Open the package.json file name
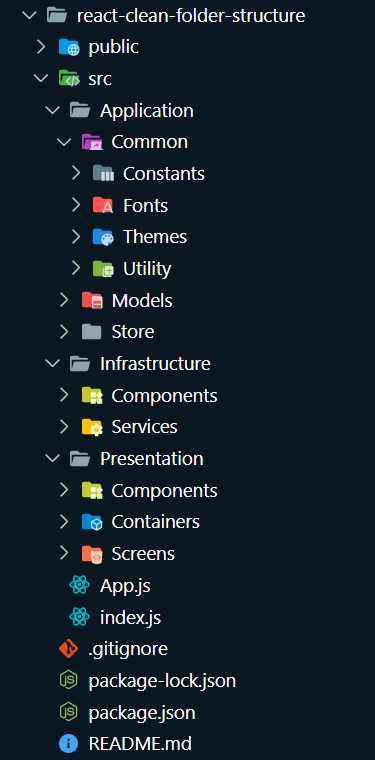 point(142,713)
